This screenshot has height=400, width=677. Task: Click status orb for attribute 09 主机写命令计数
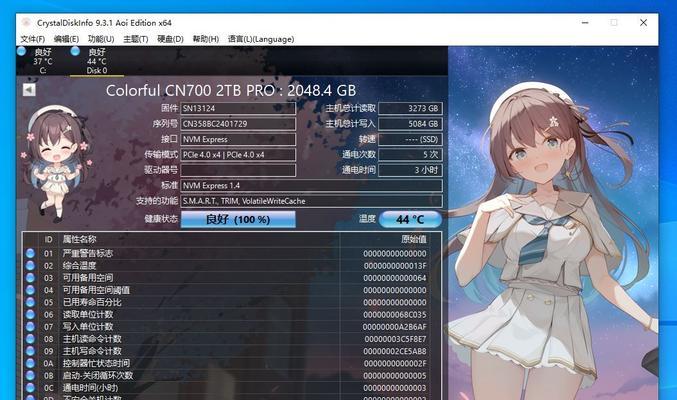(x=30, y=351)
